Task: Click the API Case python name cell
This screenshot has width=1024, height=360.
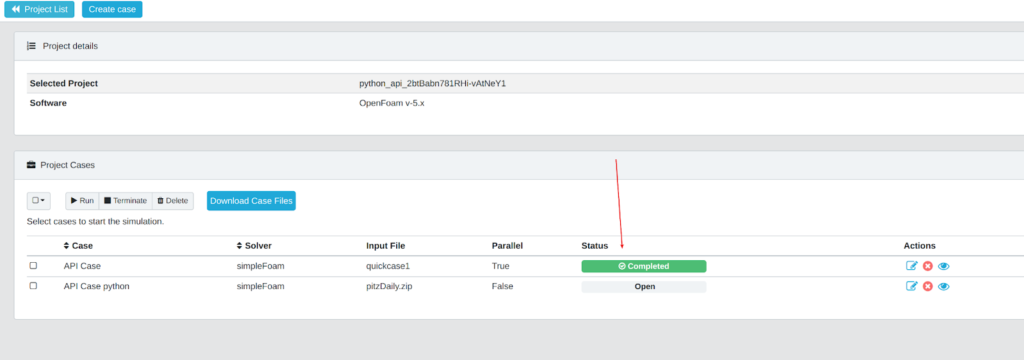Action: pos(97,286)
